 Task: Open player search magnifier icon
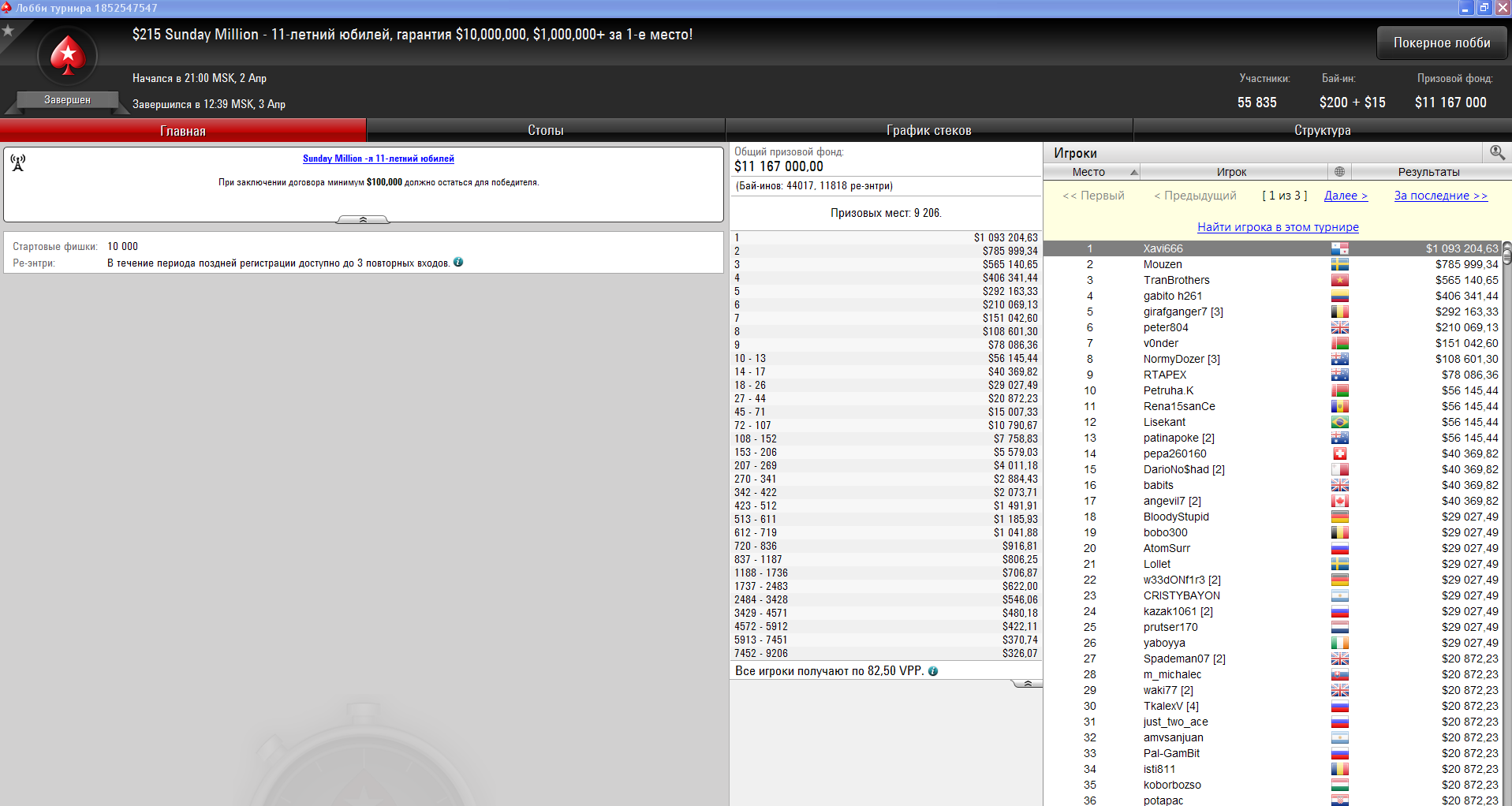coord(1497,152)
